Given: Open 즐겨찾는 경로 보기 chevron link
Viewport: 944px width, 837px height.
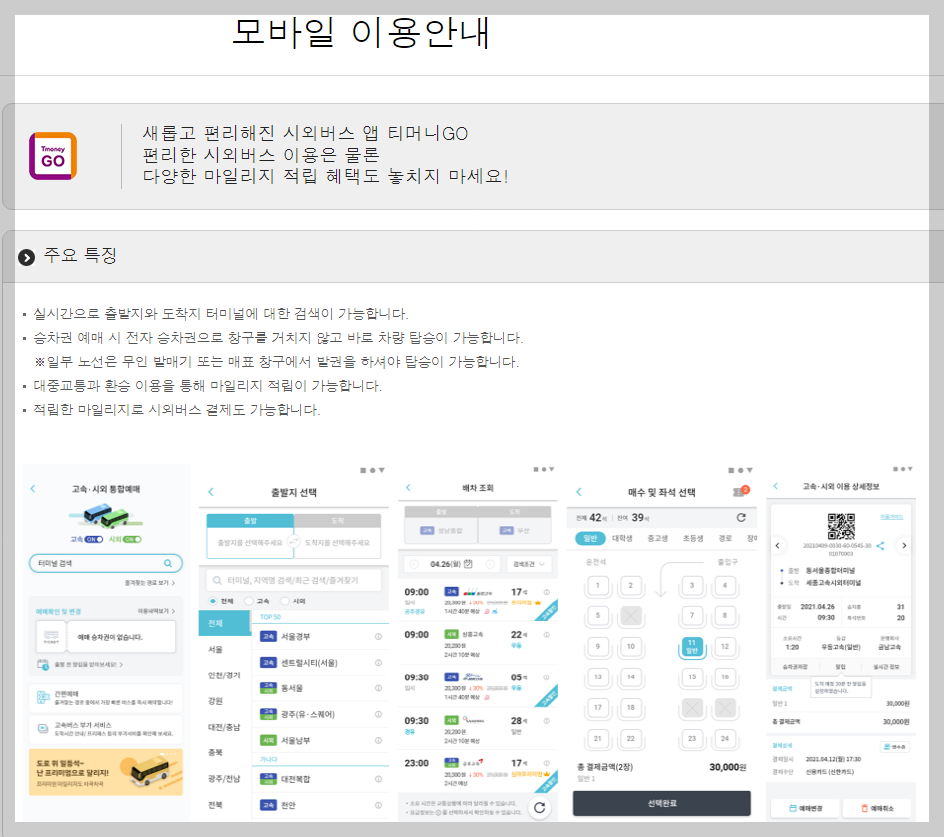Looking at the screenshot, I should [149, 583].
